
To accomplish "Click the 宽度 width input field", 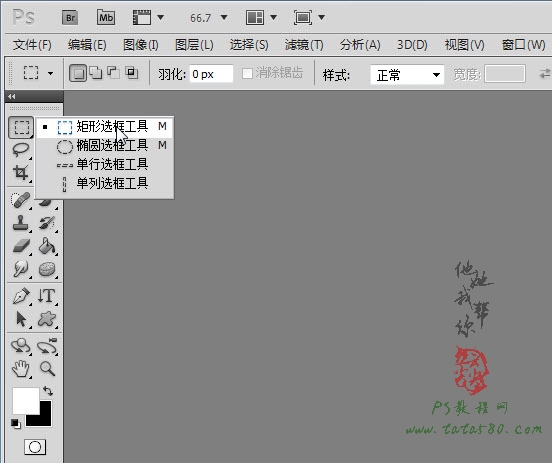I will [505, 74].
